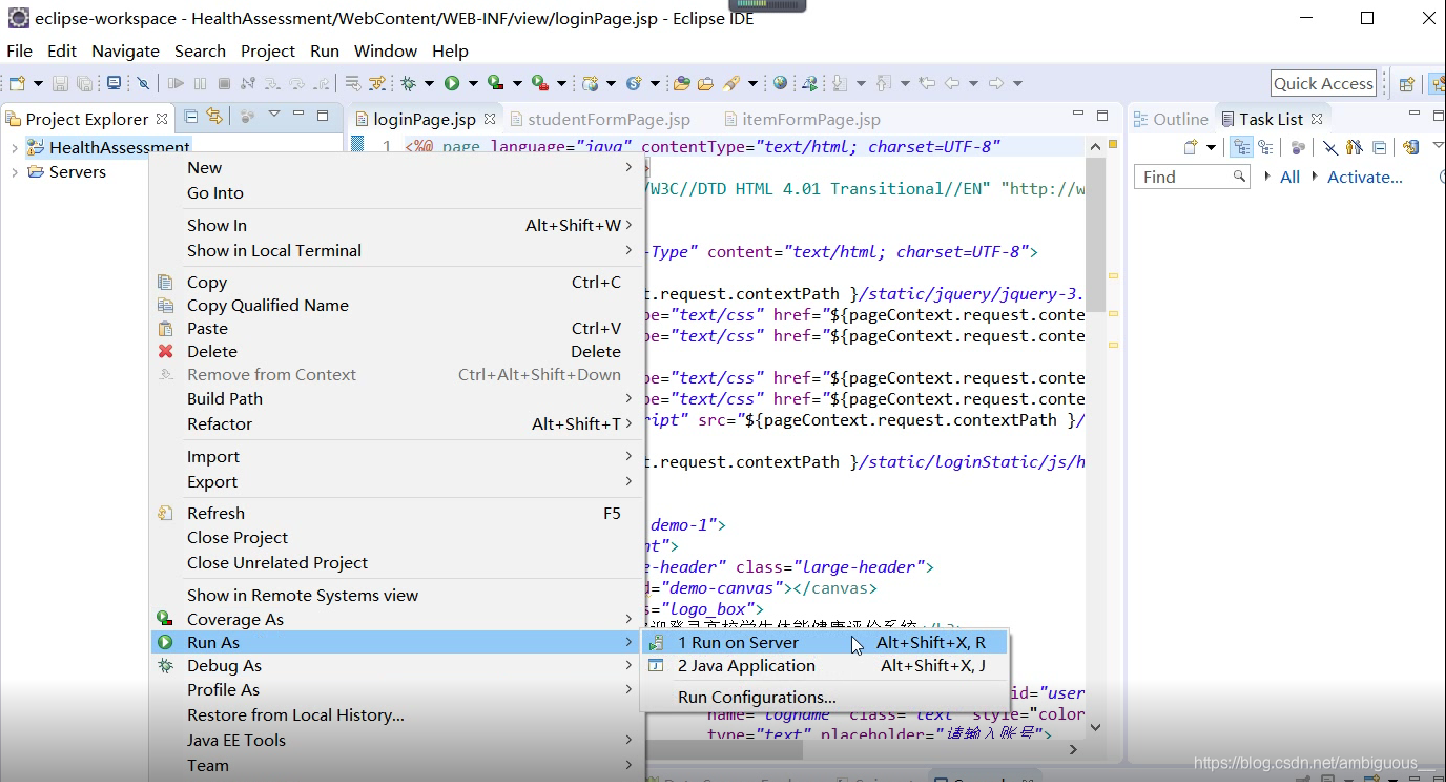
Task: Click the Save All toolbar icon
Action: [85, 83]
